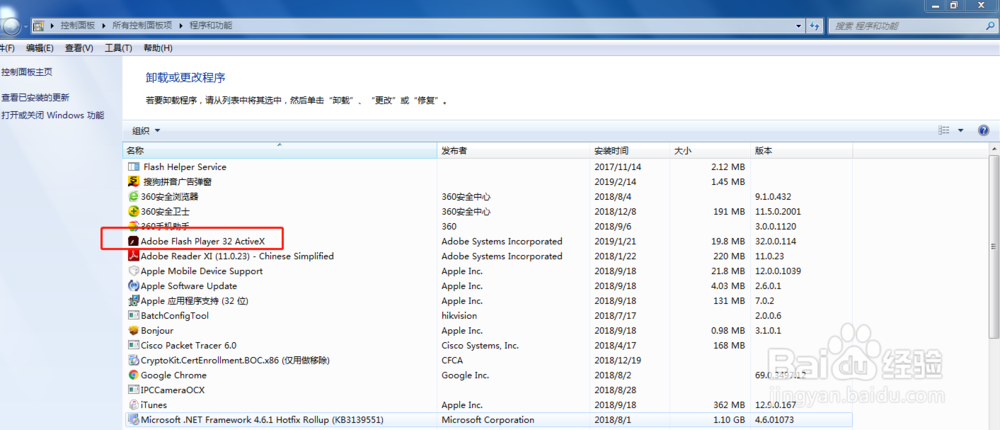Image resolution: width=1000 pixels, height=430 pixels.
Task: Click the CryptoKit.CertEnrollment icon
Action: (x=133, y=360)
